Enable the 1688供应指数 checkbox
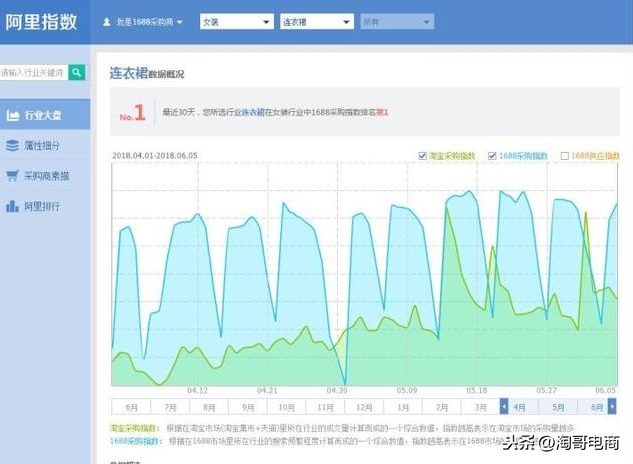 point(565,156)
